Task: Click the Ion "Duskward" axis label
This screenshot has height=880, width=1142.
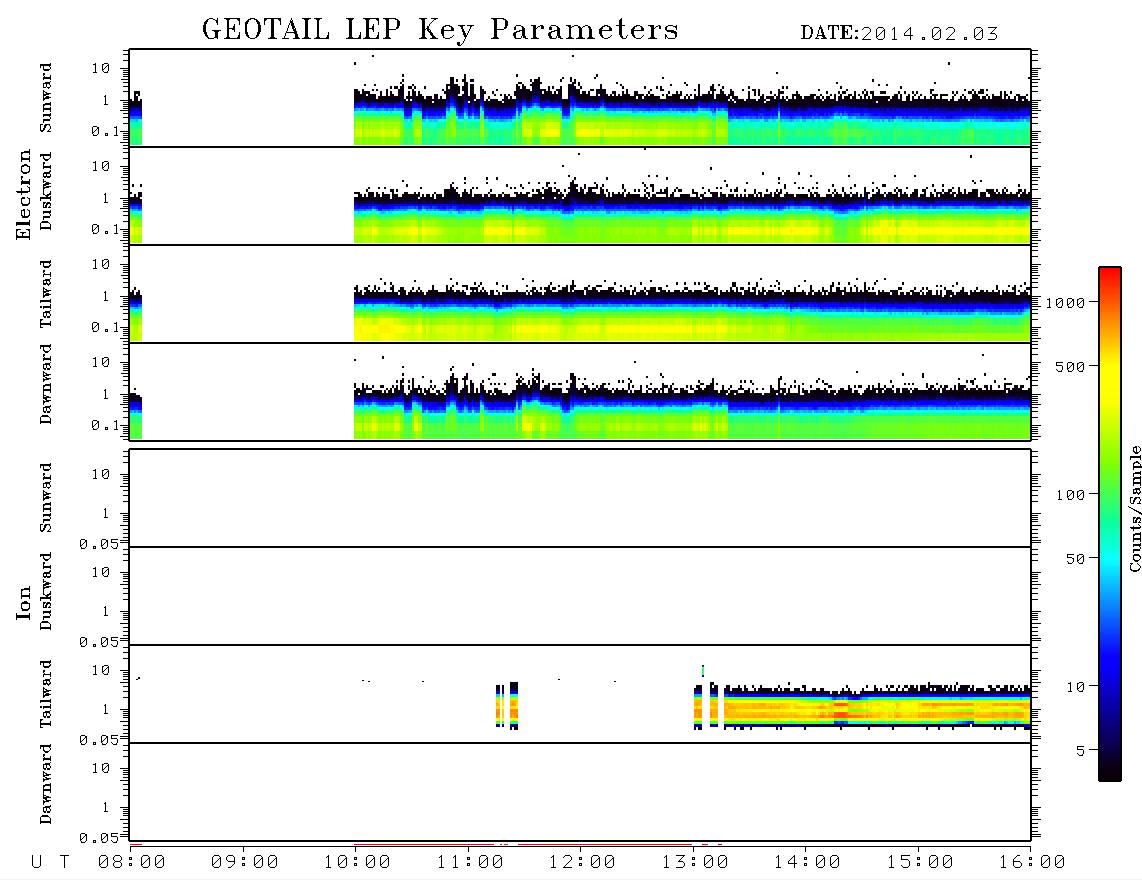Action: click(46, 591)
